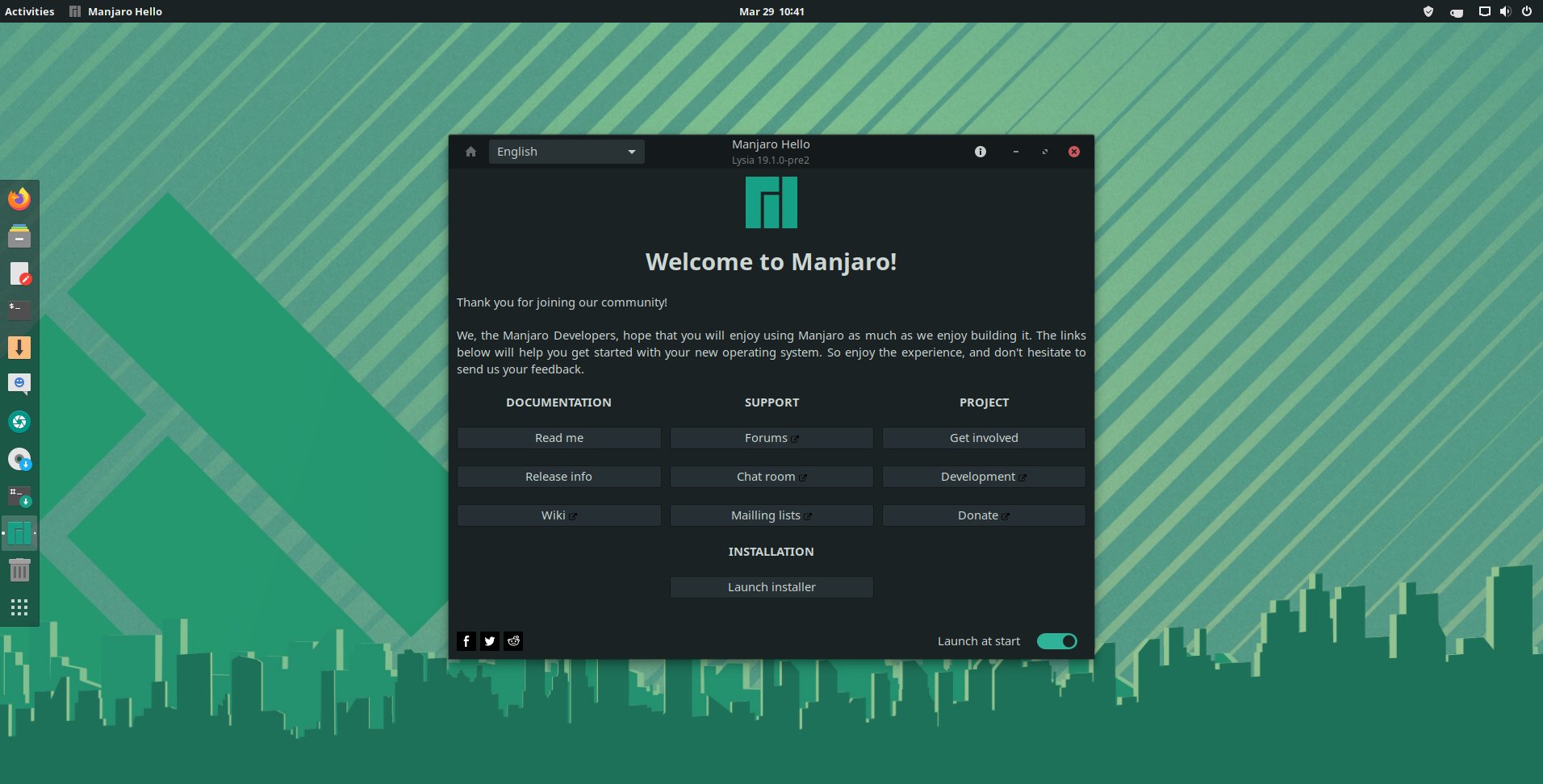The width and height of the screenshot is (1543, 784).
Task: Open Manjaro's Twitter page icon
Action: (x=490, y=641)
